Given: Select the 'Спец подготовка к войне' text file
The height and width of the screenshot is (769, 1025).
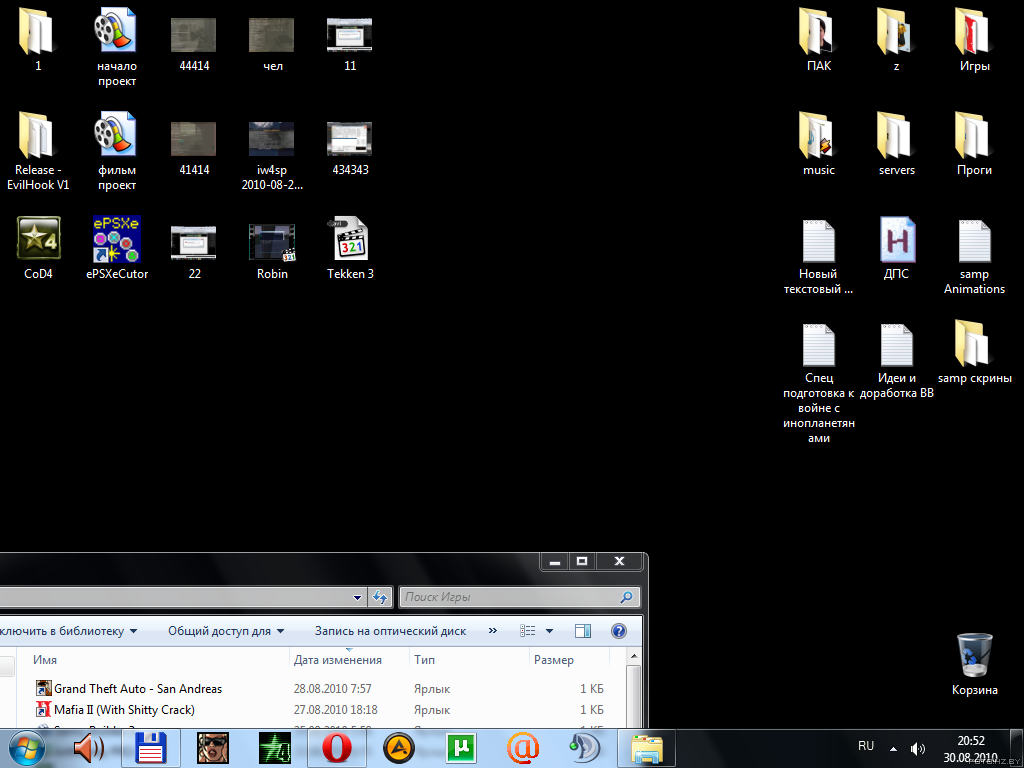Looking at the screenshot, I should click(818, 345).
